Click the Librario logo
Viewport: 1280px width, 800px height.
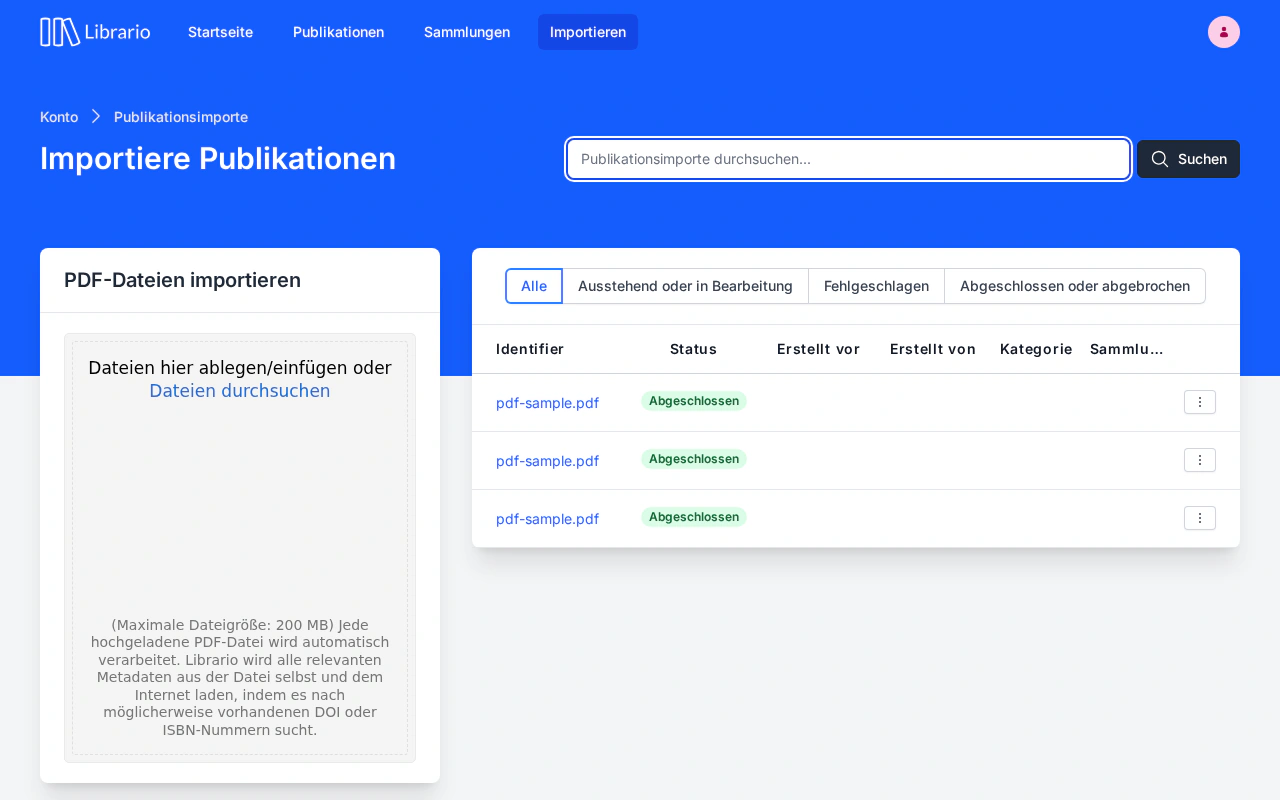(x=95, y=32)
